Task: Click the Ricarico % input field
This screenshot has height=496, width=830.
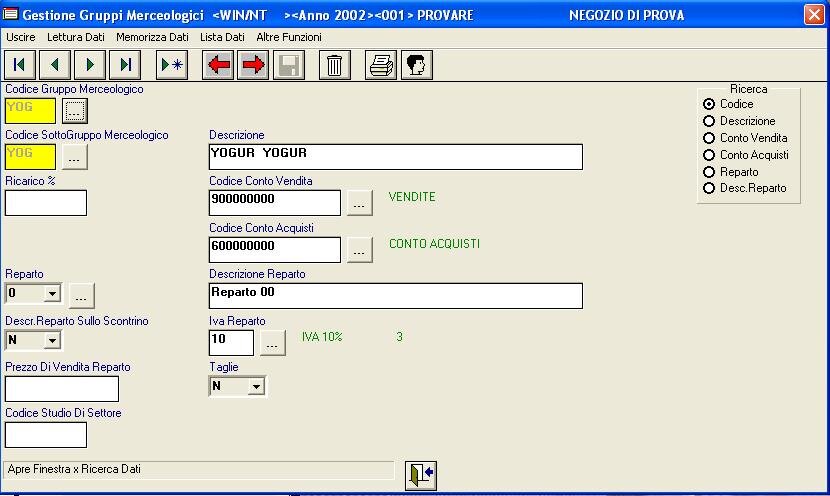Action: tap(46, 202)
